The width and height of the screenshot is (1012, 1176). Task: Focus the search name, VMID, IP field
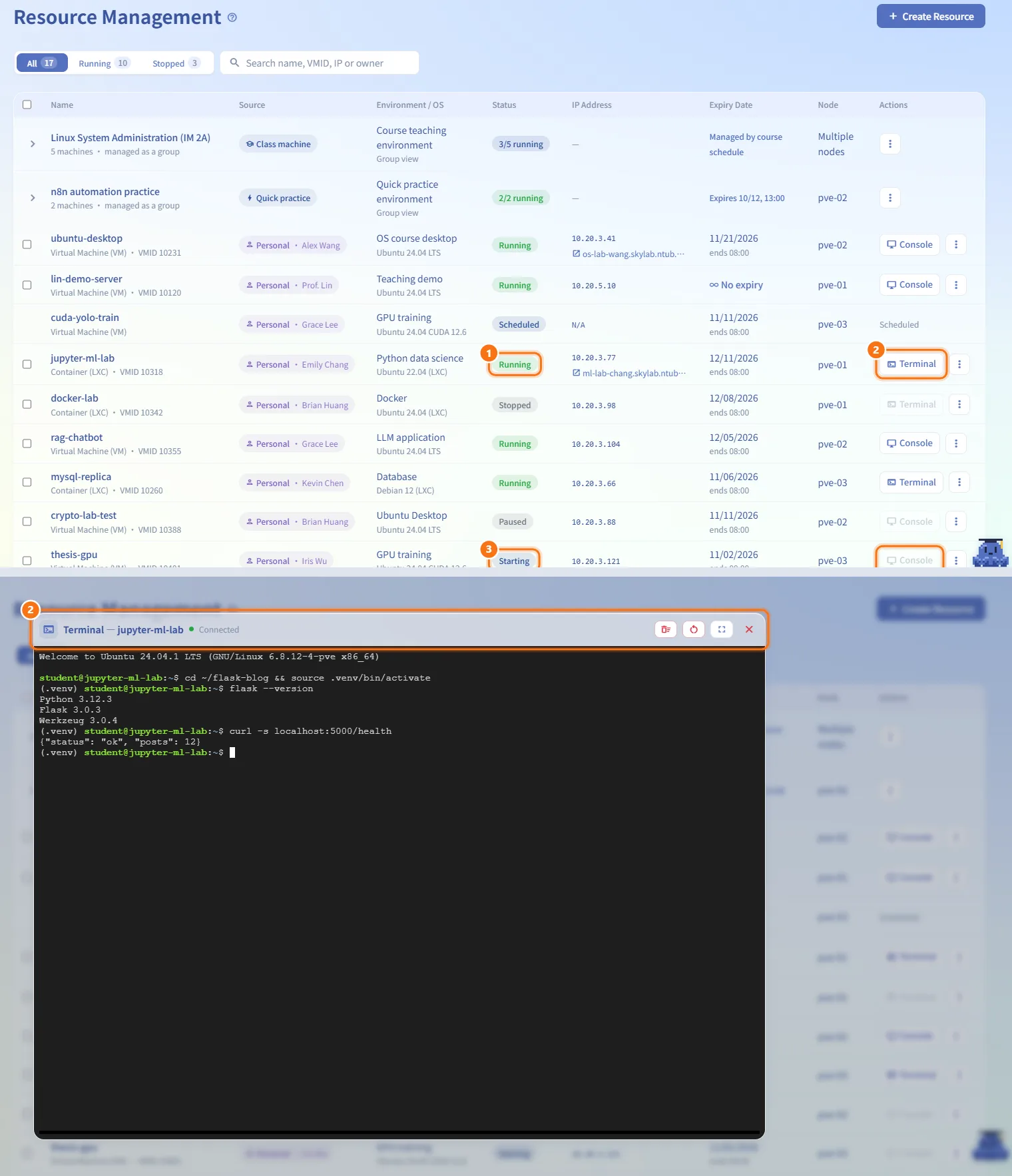point(320,63)
